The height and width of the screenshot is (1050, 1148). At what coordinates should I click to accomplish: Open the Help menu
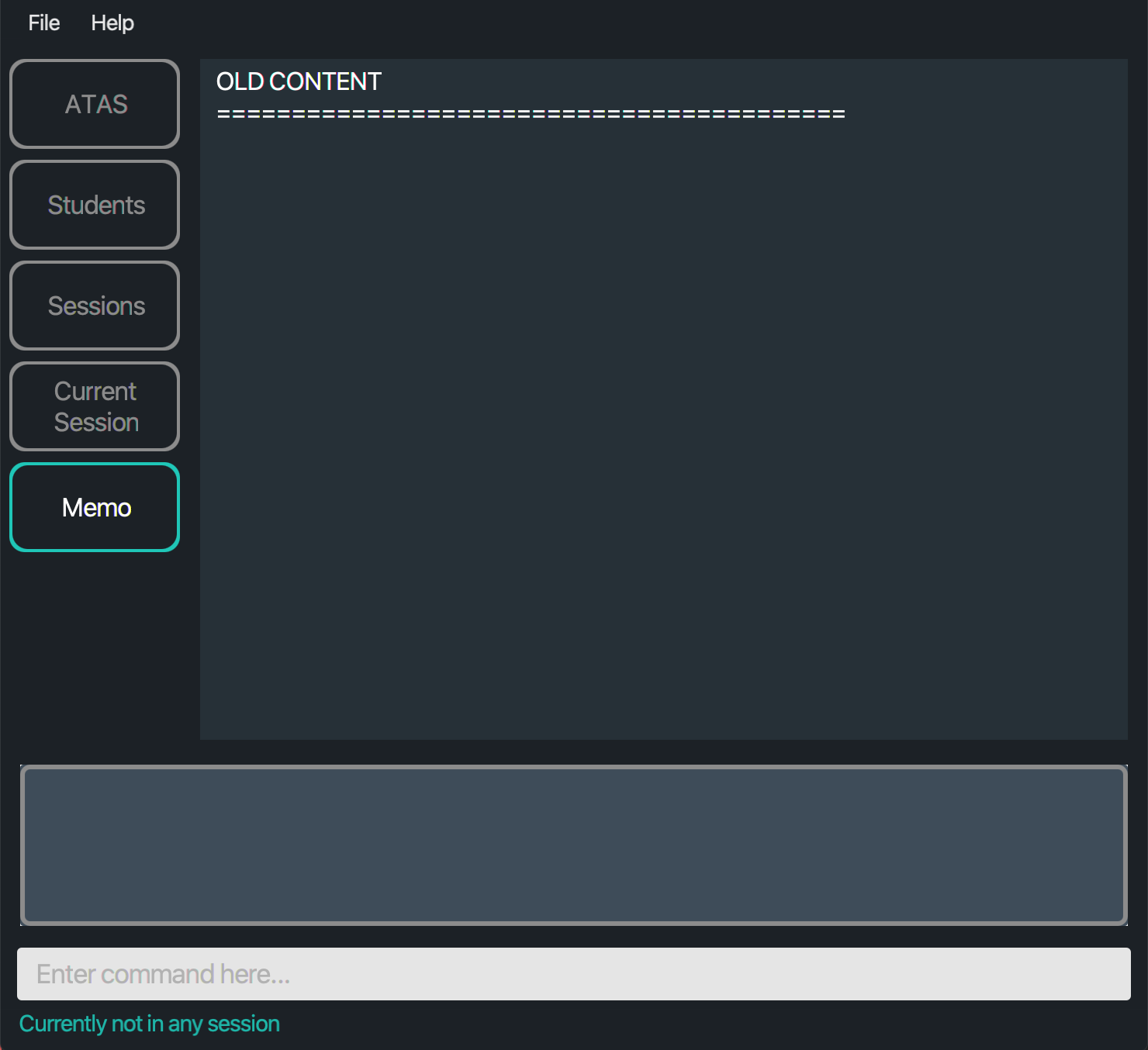(x=112, y=23)
